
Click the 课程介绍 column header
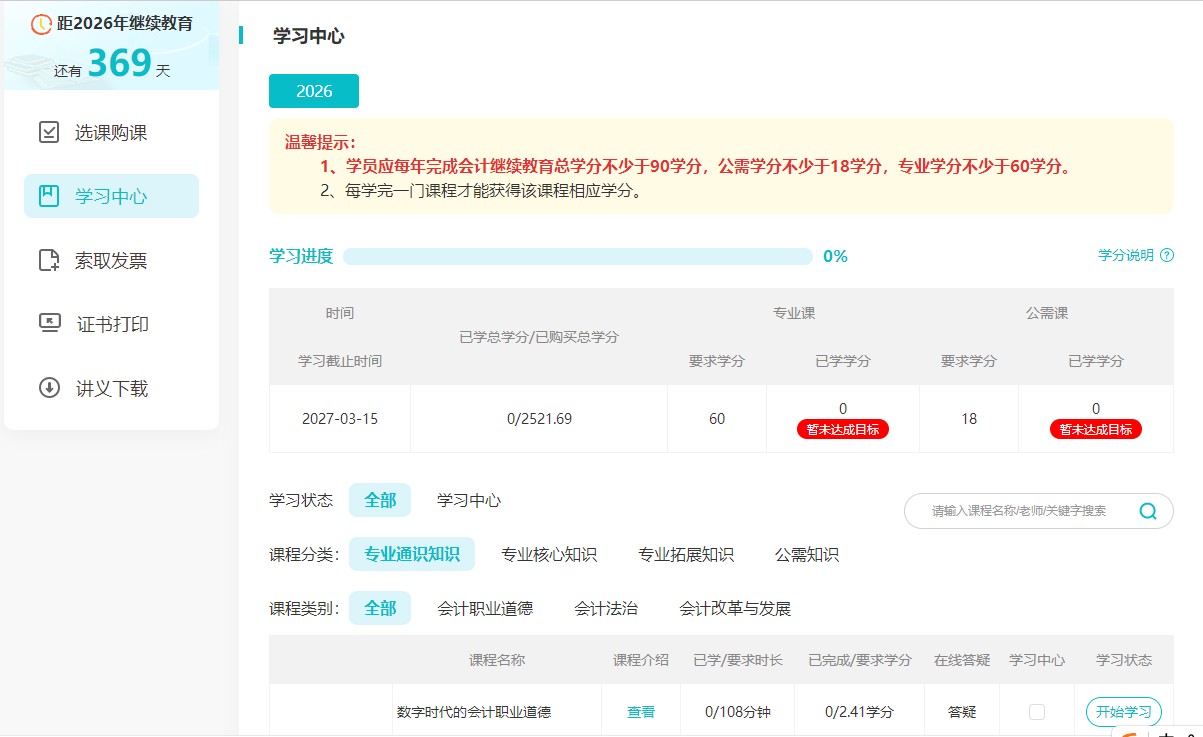point(641,660)
